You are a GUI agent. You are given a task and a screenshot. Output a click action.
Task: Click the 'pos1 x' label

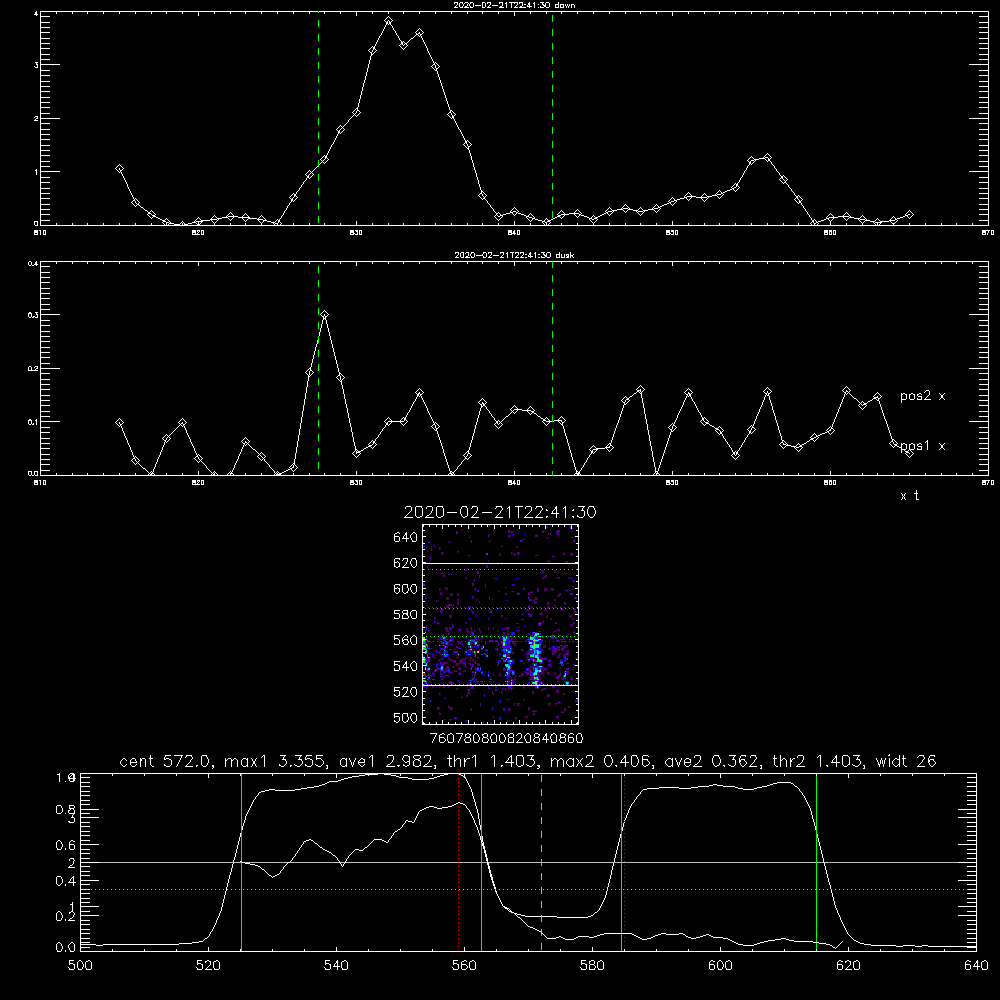point(922,446)
